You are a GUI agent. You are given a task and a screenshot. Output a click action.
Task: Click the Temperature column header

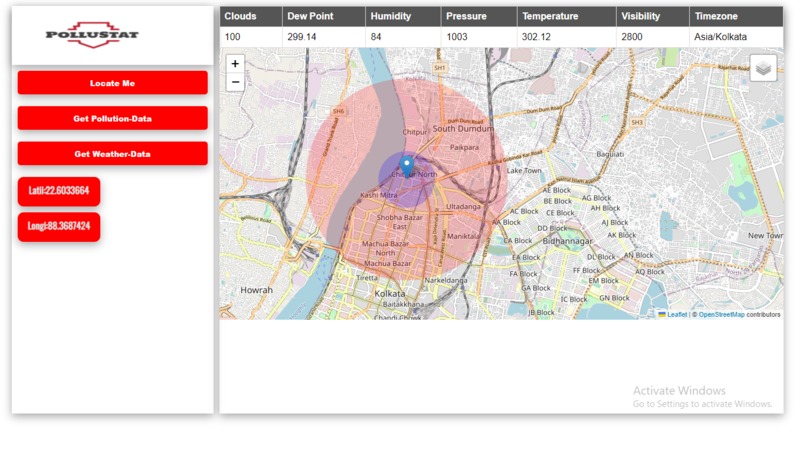(x=566, y=16)
